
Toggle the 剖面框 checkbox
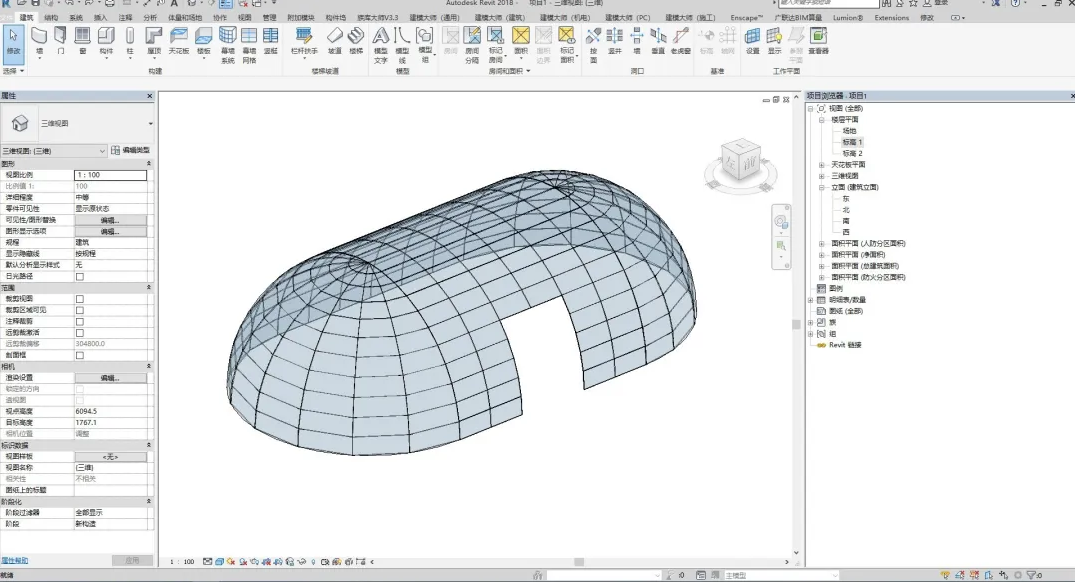[x=80, y=355]
